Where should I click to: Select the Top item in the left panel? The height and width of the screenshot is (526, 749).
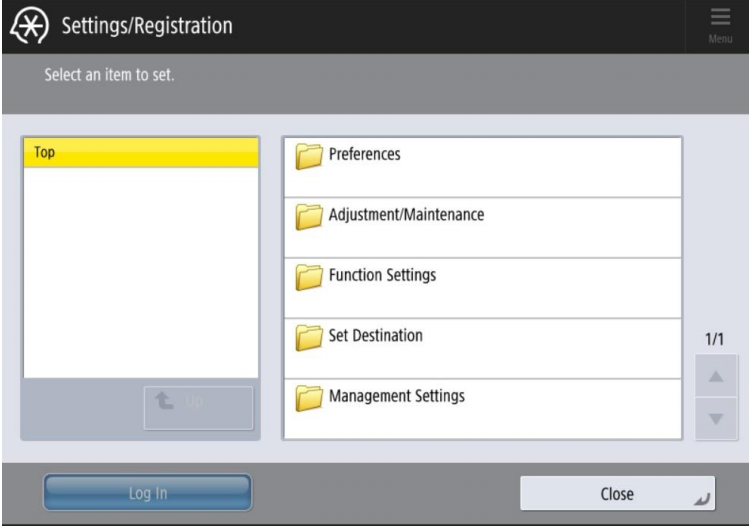[x=140, y=154]
